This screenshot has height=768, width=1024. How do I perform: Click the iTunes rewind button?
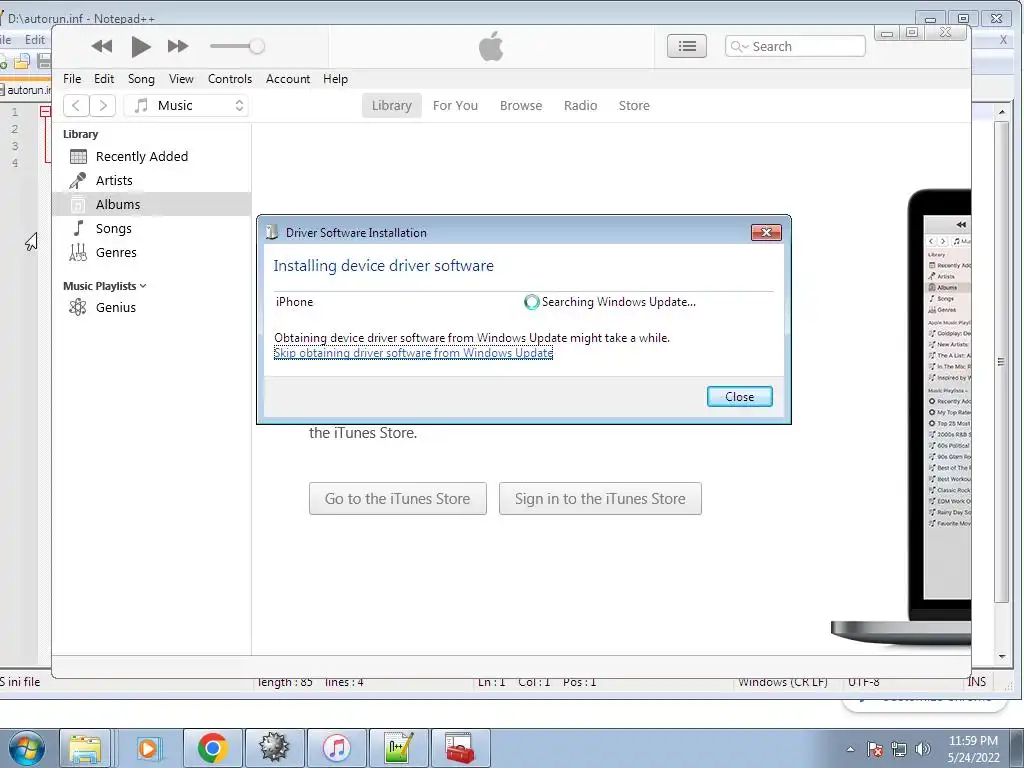102,46
